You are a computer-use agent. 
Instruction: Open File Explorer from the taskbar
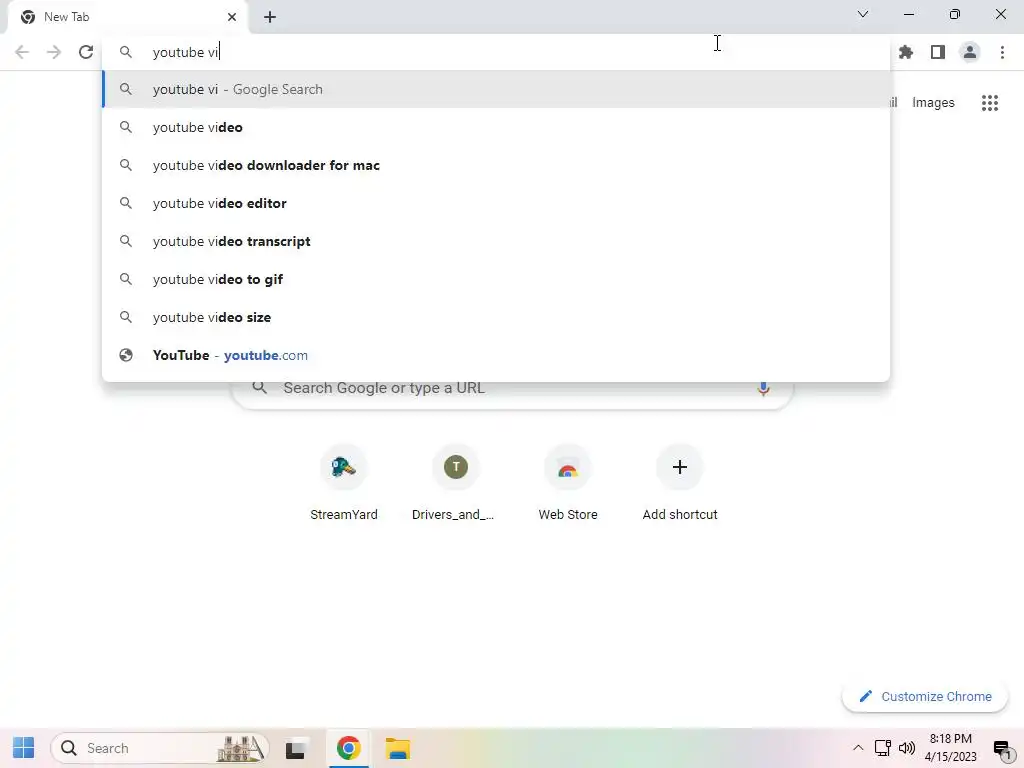[397, 748]
